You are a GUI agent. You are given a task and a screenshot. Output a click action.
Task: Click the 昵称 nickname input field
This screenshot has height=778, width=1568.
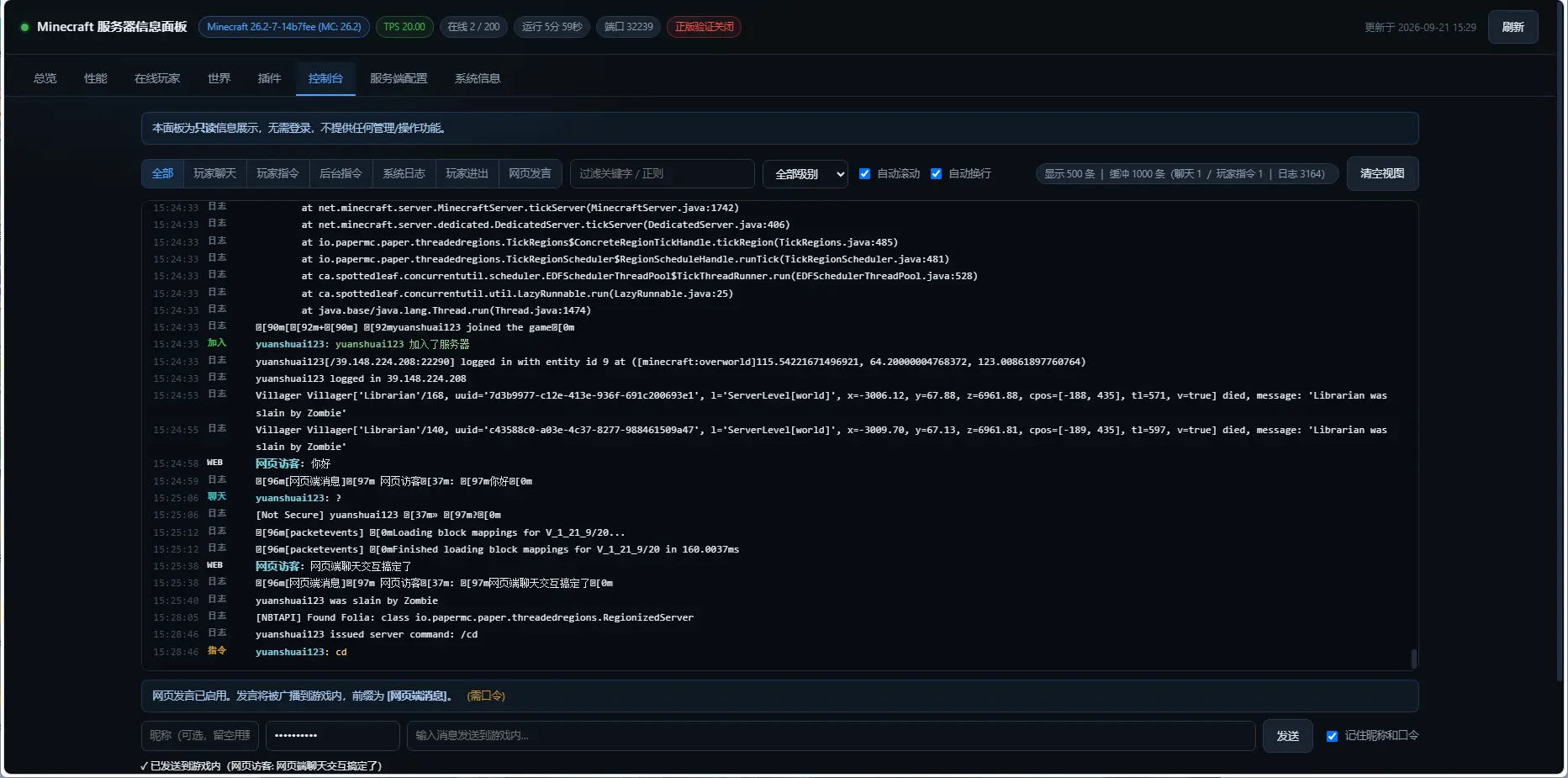[x=200, y=735]
